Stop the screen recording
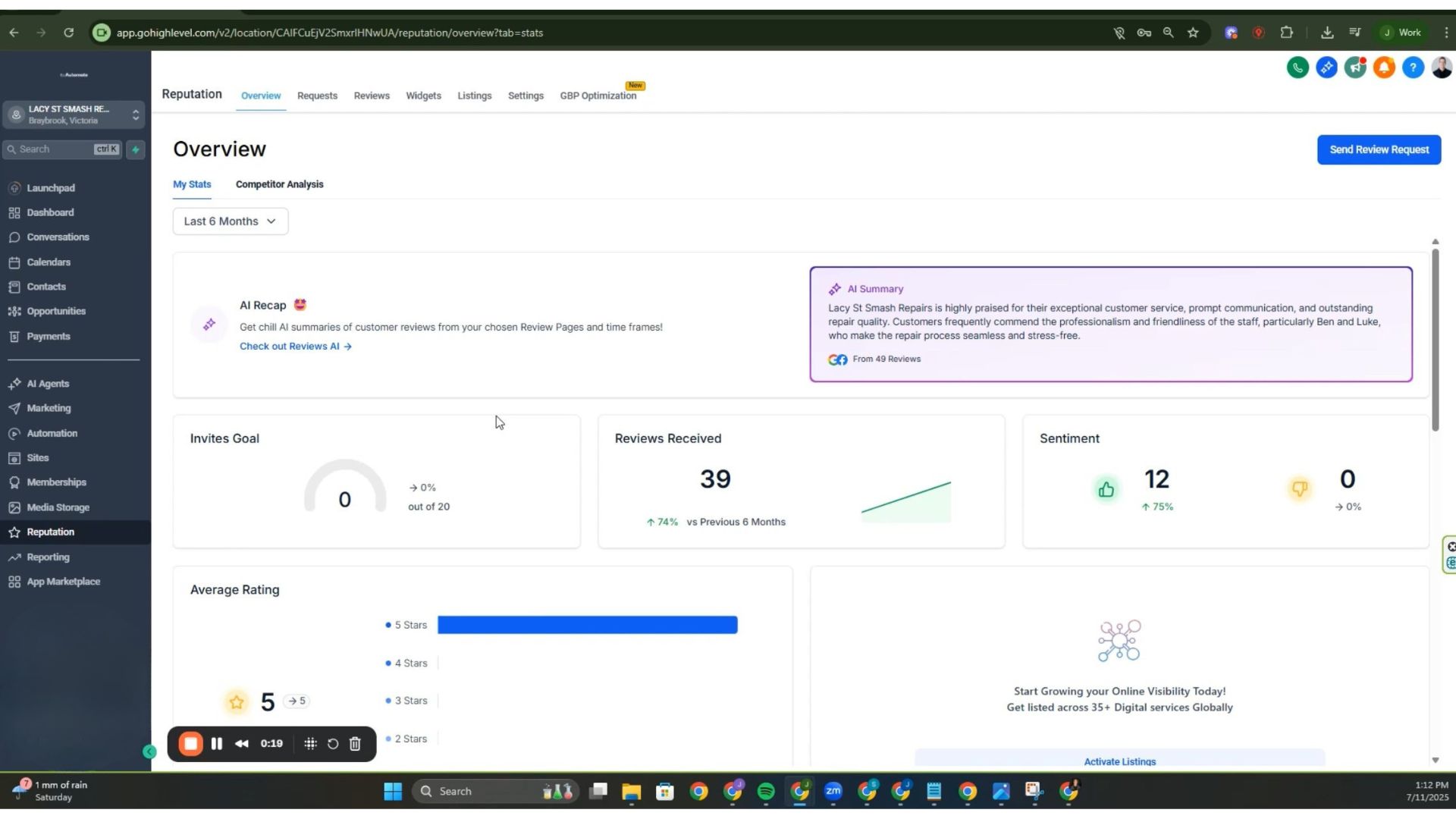The height and width of the screenshot is (819, 1456). tap(191, 744)
